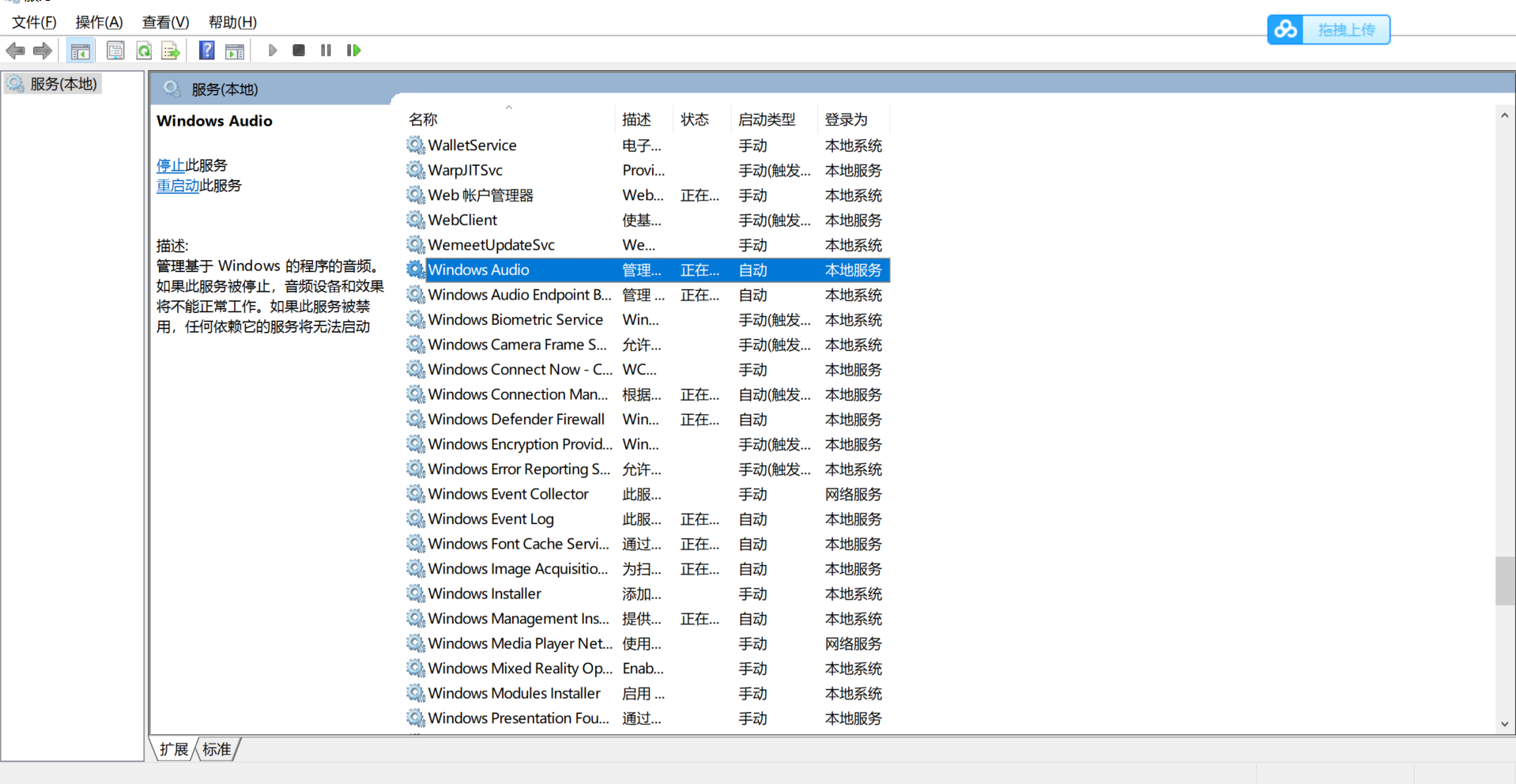The width and height of the screenshot is (1516, 784).
Task: Click the 停止 service link
Action: (x=170, y=165)
